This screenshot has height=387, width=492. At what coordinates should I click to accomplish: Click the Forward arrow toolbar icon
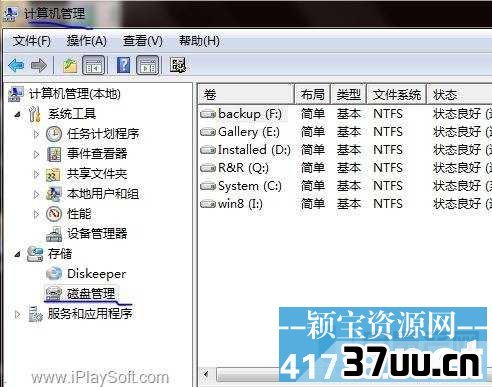click(39, 65)
